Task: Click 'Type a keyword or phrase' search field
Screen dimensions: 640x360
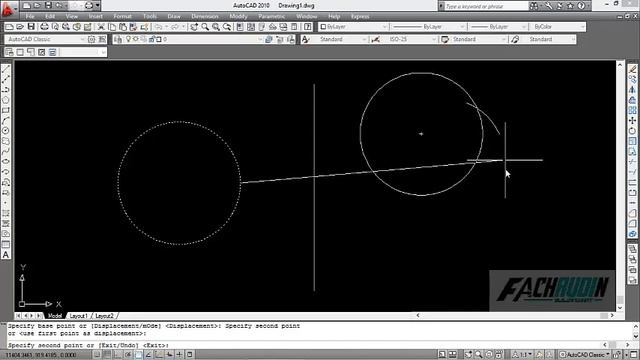Action: click(x=486, y=6)
